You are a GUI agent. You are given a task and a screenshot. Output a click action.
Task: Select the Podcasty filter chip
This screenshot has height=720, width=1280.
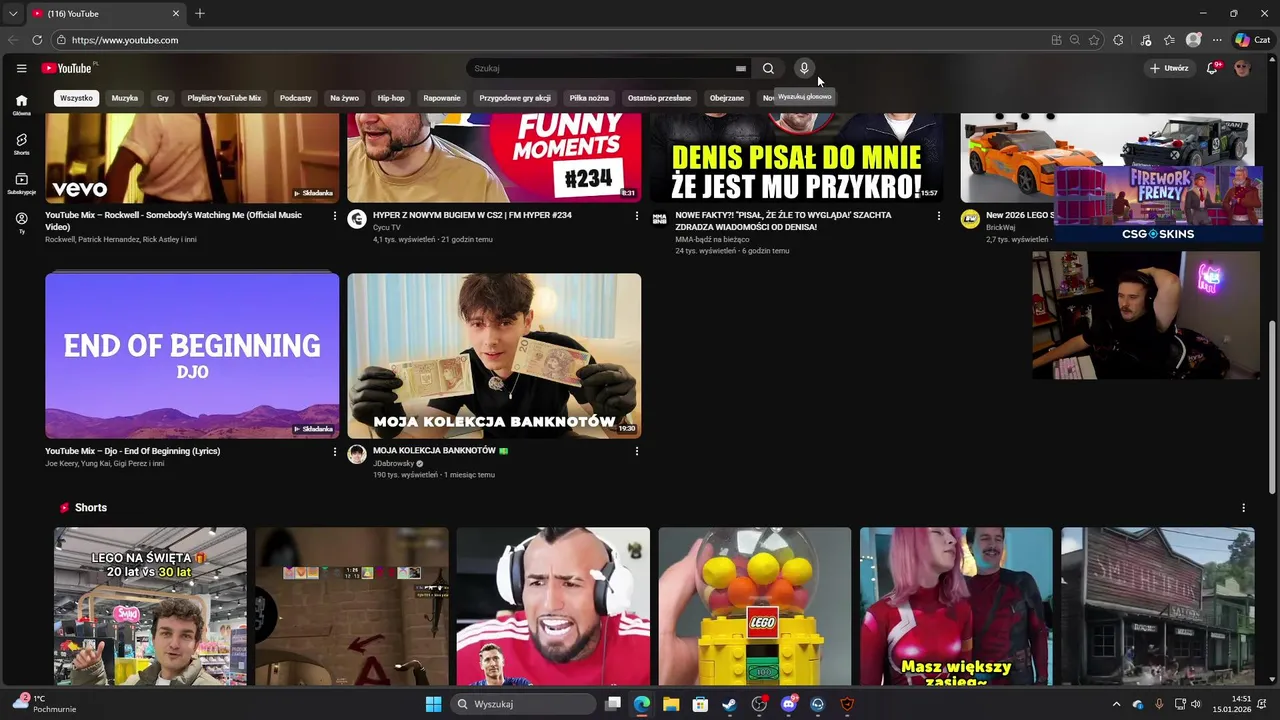[296, 98]
